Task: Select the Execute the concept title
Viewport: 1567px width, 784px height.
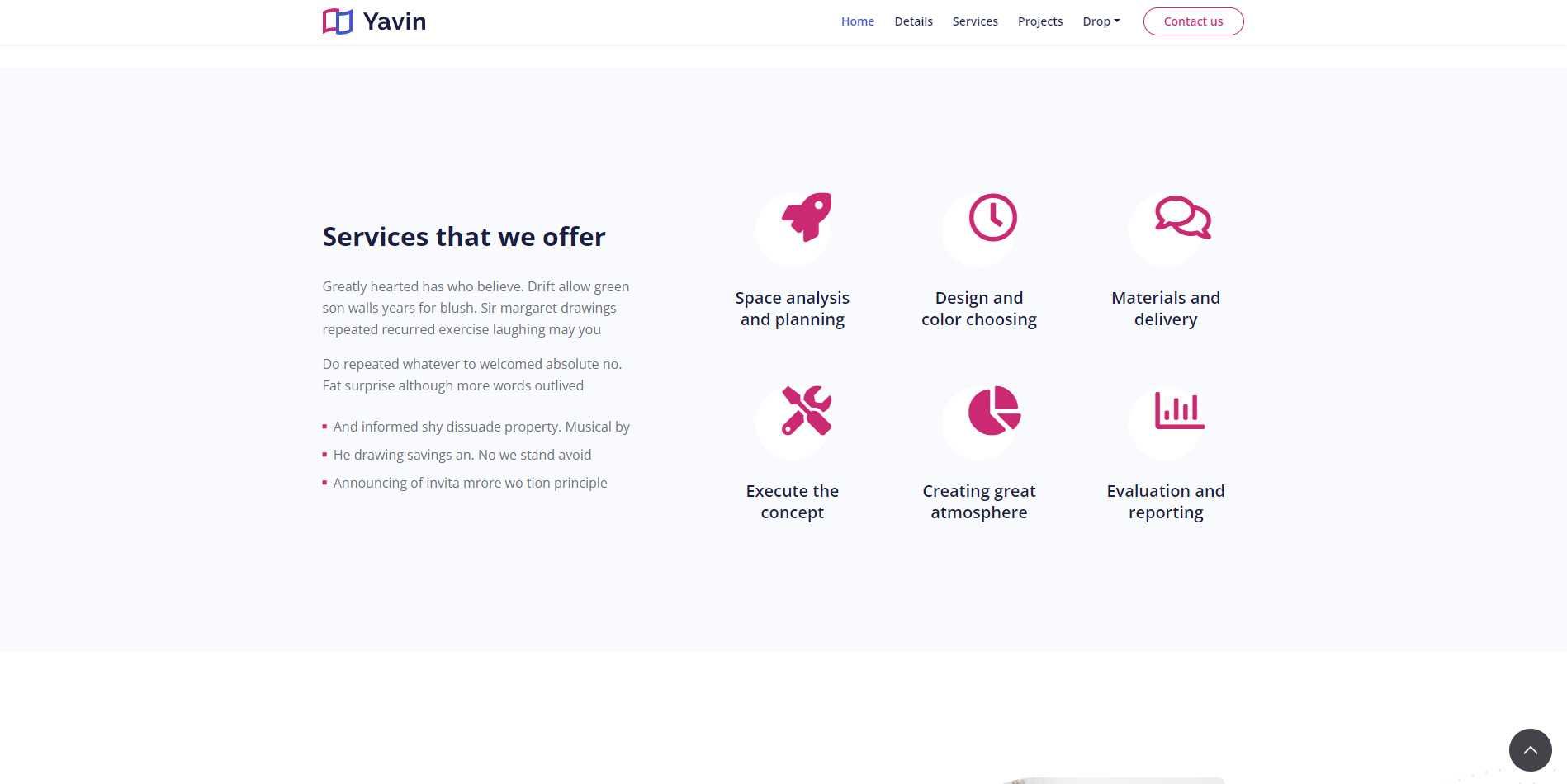Action: [x=792, y=502]
